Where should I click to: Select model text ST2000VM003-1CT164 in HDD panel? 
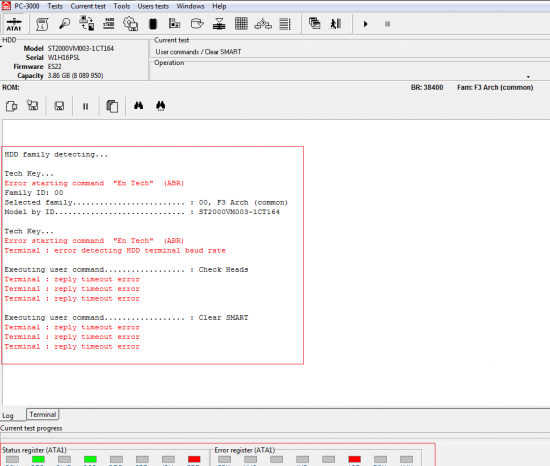(x=81, y=48)
